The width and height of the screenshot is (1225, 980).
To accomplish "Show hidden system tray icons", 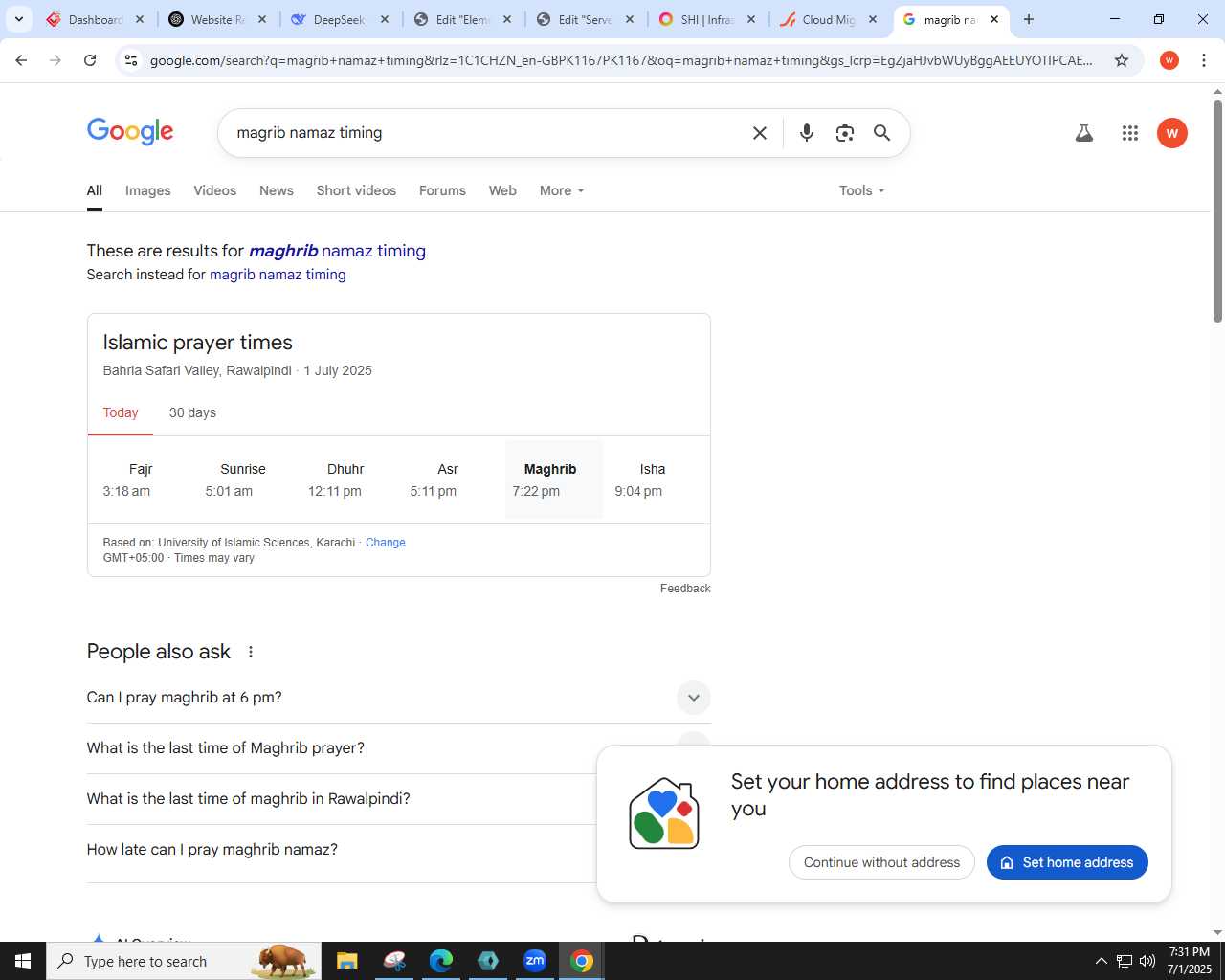I will (x=1101, y=961).
